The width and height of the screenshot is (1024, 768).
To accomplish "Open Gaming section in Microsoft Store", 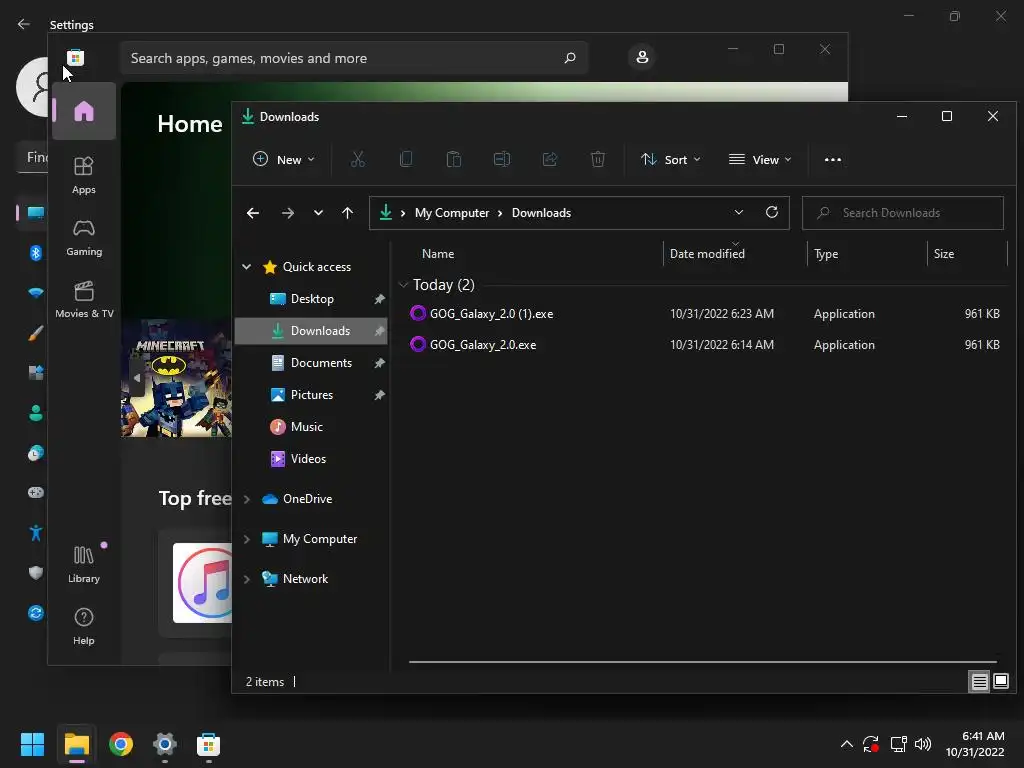I will tap(84, 238).
